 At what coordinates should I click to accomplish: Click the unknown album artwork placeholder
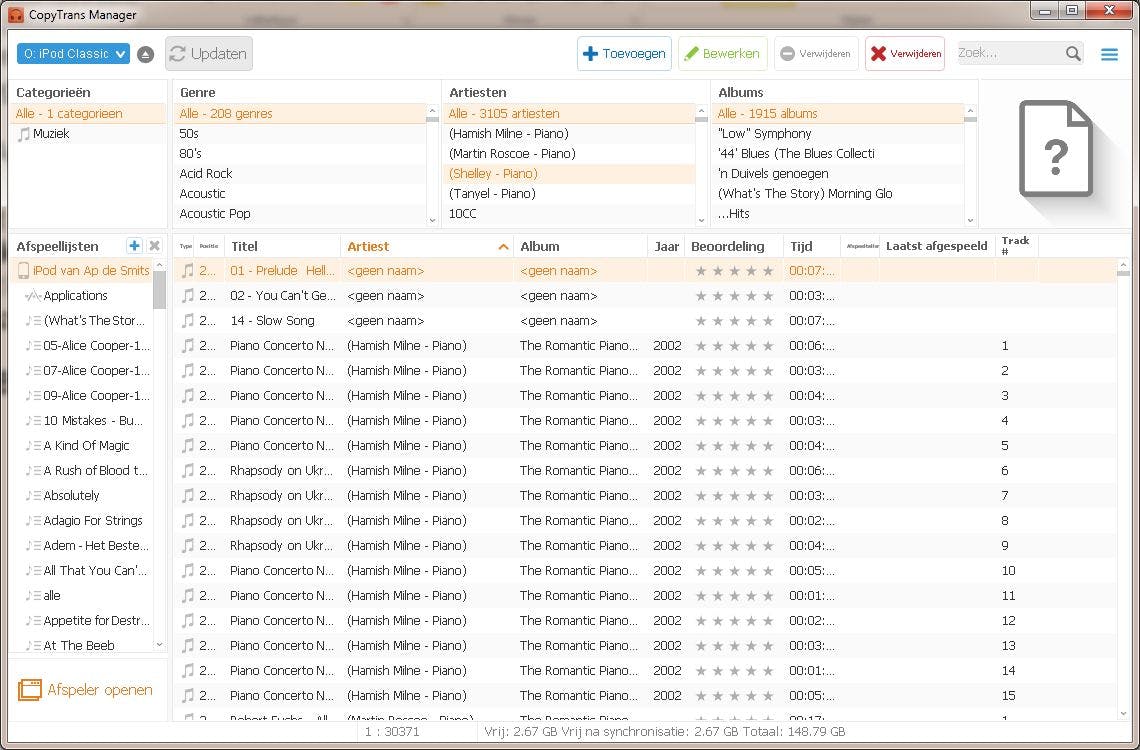(x=1056, y=149)
